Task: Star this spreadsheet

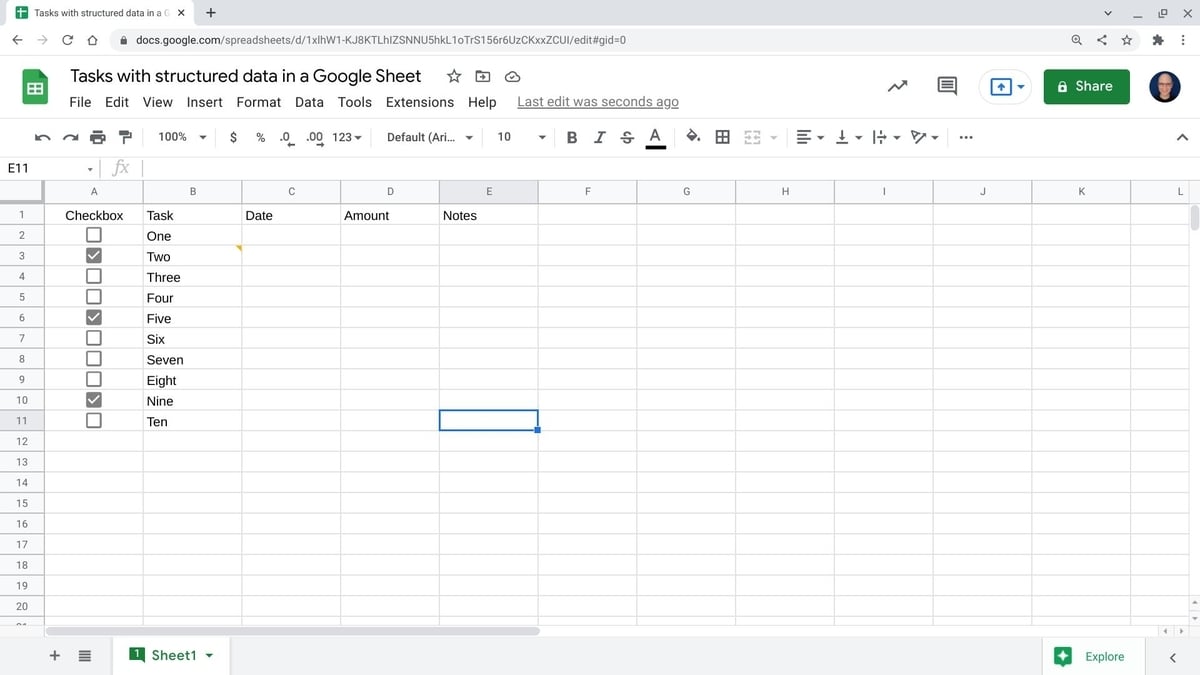Action: tap(453, 76)
